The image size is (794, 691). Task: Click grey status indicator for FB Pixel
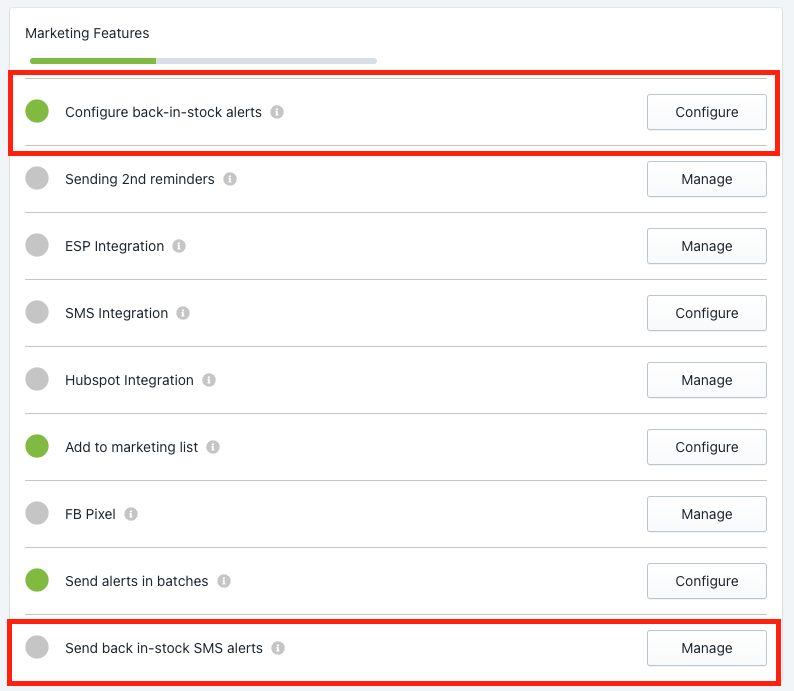coord(37,513)
